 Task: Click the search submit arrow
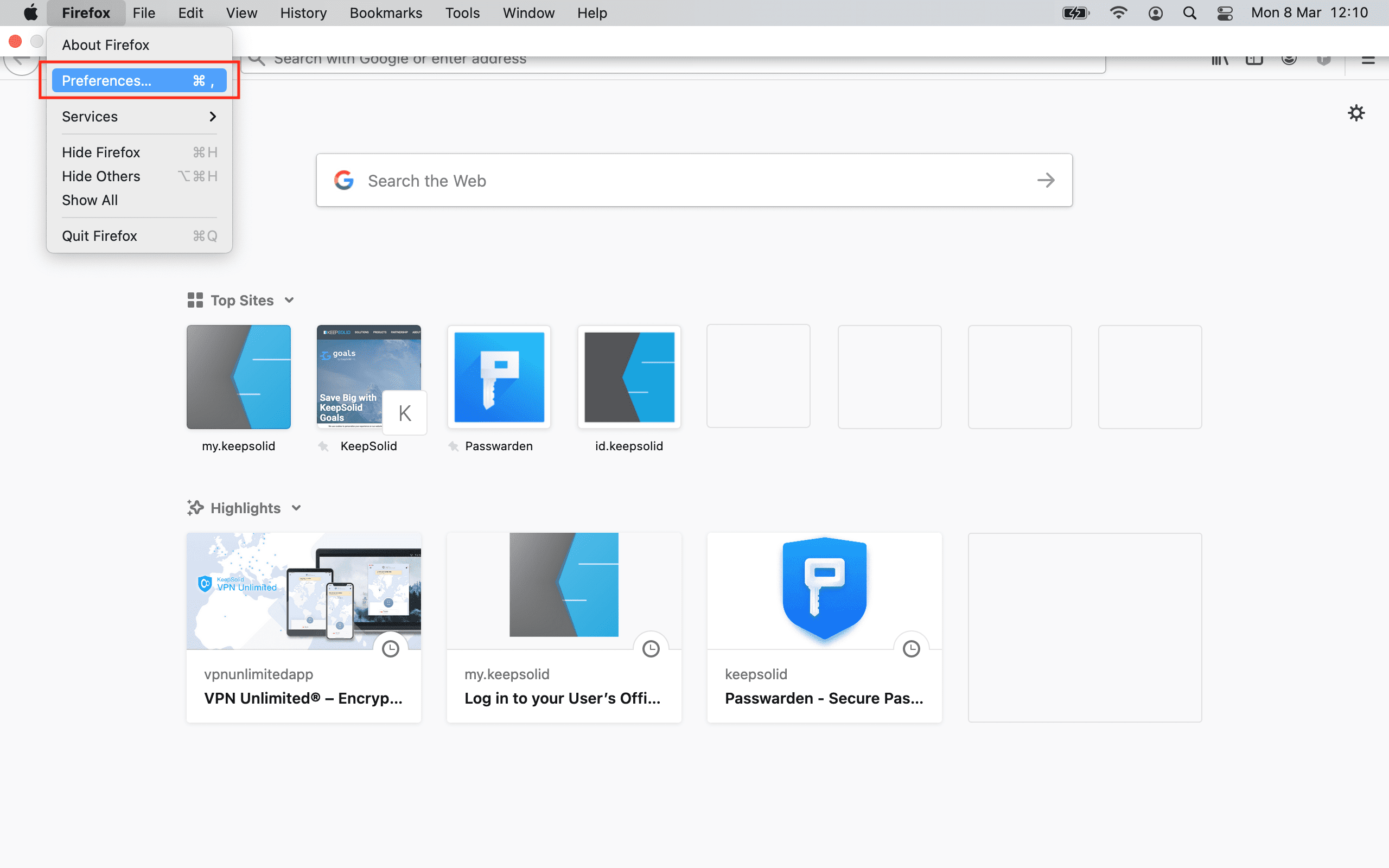pos(1046,180)
